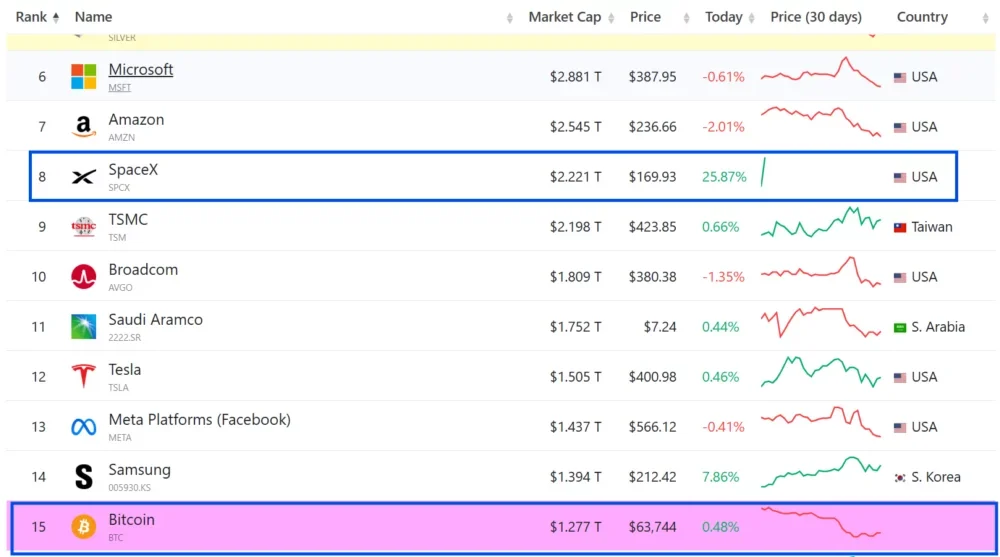The image size is (1000, 557).
Task: Click the Broadcom logo icon
Action: click(x=84, y=277)
